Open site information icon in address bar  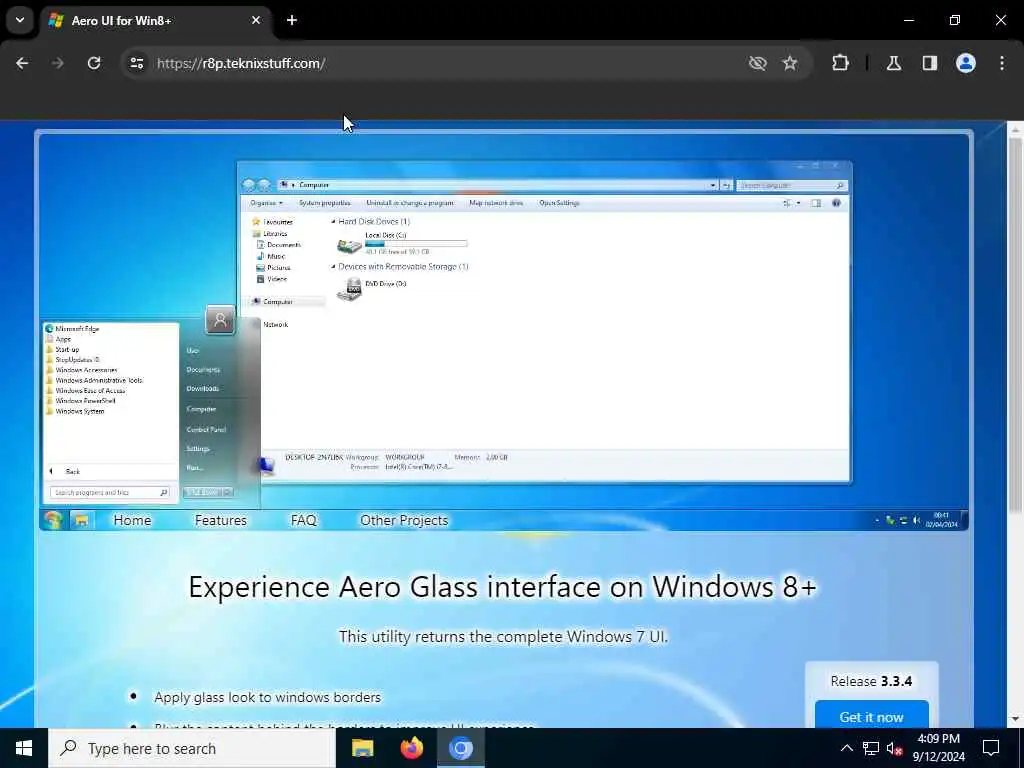(x=136, y=63)
